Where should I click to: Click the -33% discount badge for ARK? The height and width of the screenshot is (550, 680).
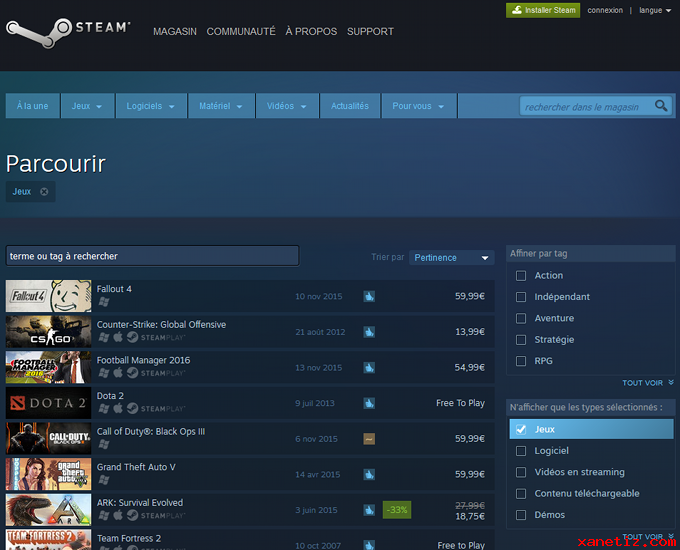(397, 510)
